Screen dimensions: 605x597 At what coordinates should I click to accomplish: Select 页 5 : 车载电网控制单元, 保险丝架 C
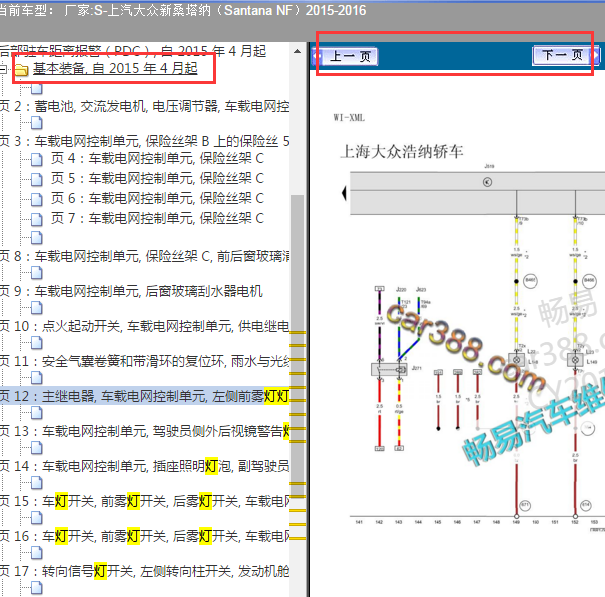pos(157,178)
